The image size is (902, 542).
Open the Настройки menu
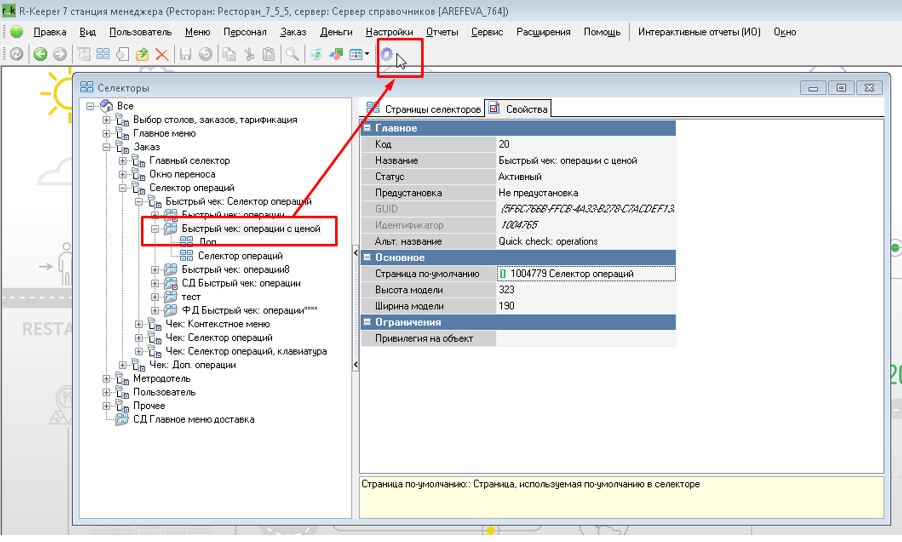point(389,32)
